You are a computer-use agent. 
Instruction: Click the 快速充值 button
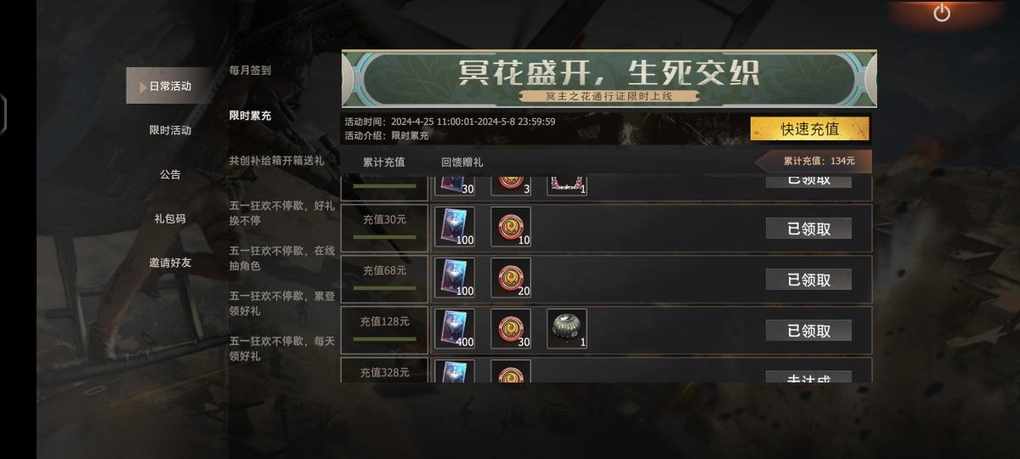[809, 129]
